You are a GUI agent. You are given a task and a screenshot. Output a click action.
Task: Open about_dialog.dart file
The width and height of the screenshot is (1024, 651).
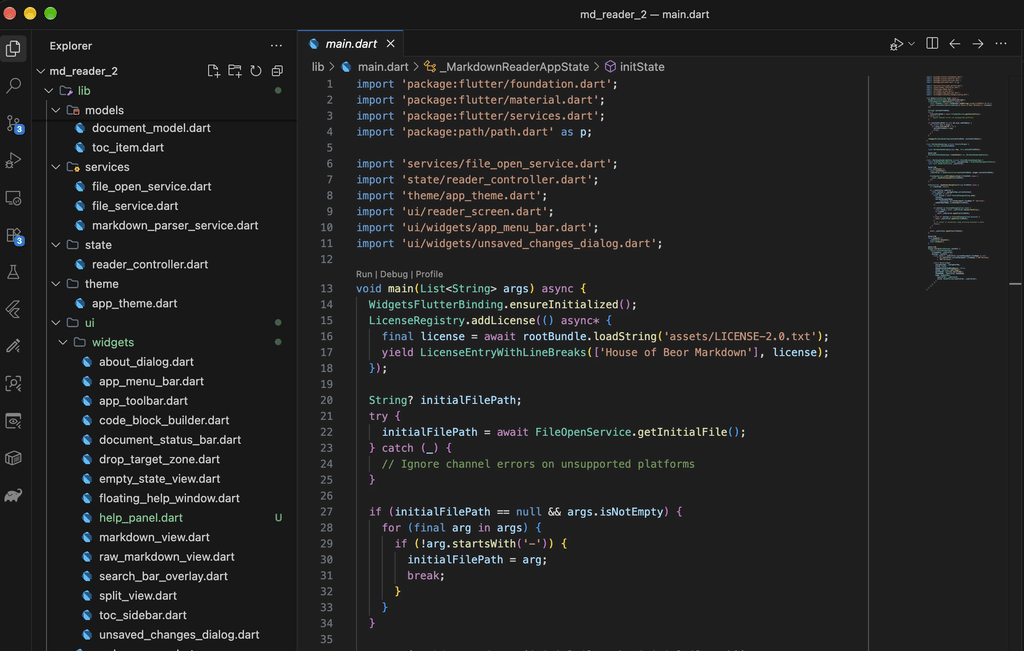[146, 362]
